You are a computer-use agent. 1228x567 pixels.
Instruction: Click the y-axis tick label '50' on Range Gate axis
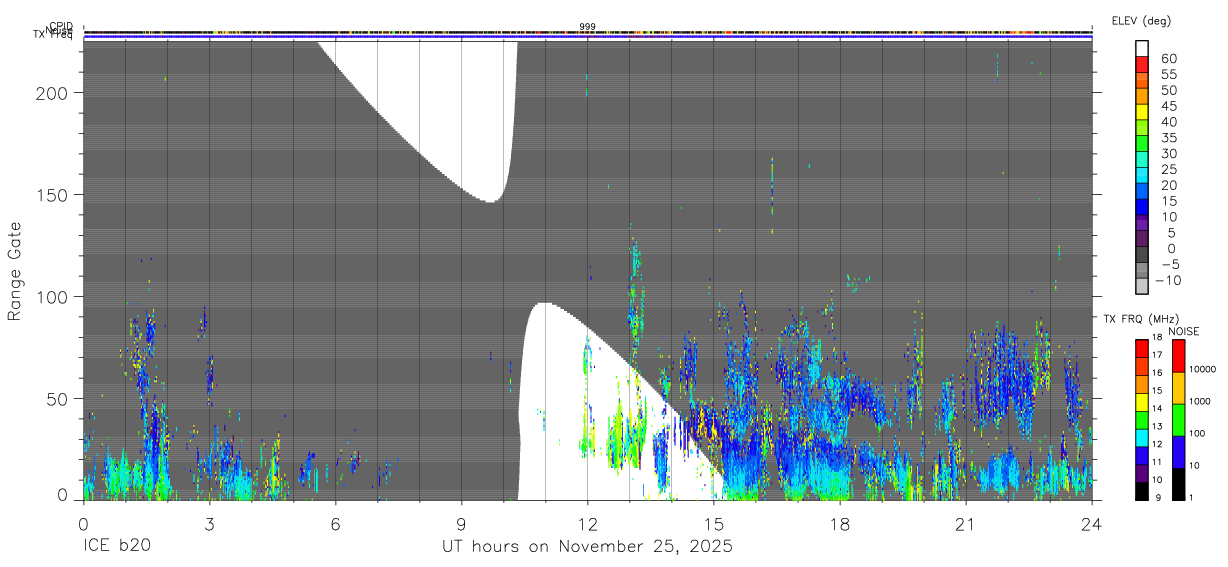(x=59, y=399)
